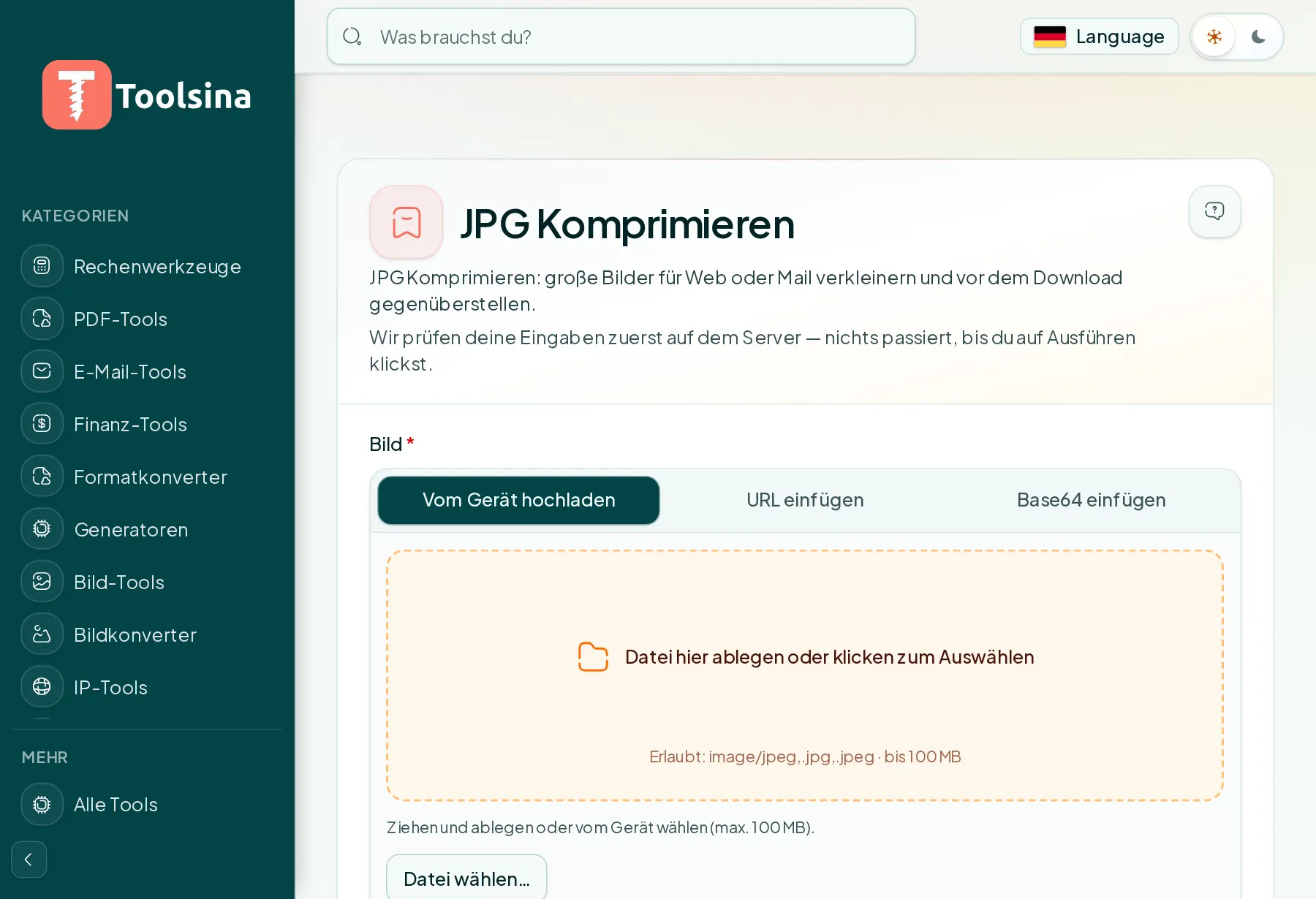Go to Rechenwerkzeuge category

click(157, 266)
